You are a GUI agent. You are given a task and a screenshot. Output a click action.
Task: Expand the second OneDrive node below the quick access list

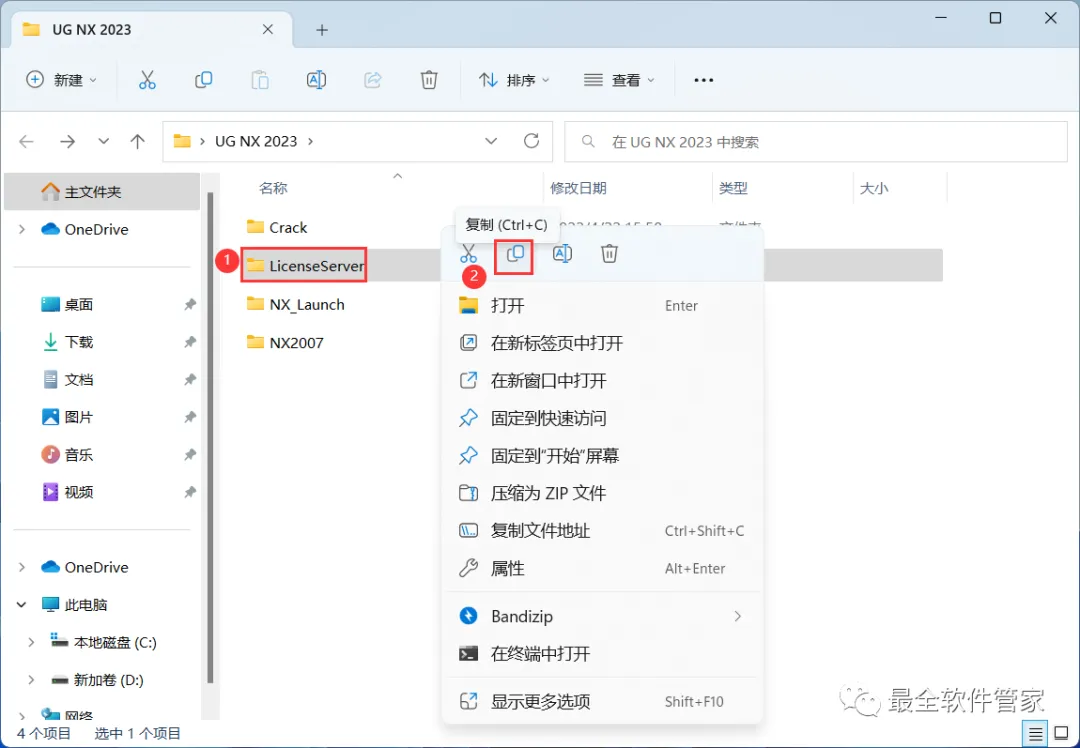point(21,567)
